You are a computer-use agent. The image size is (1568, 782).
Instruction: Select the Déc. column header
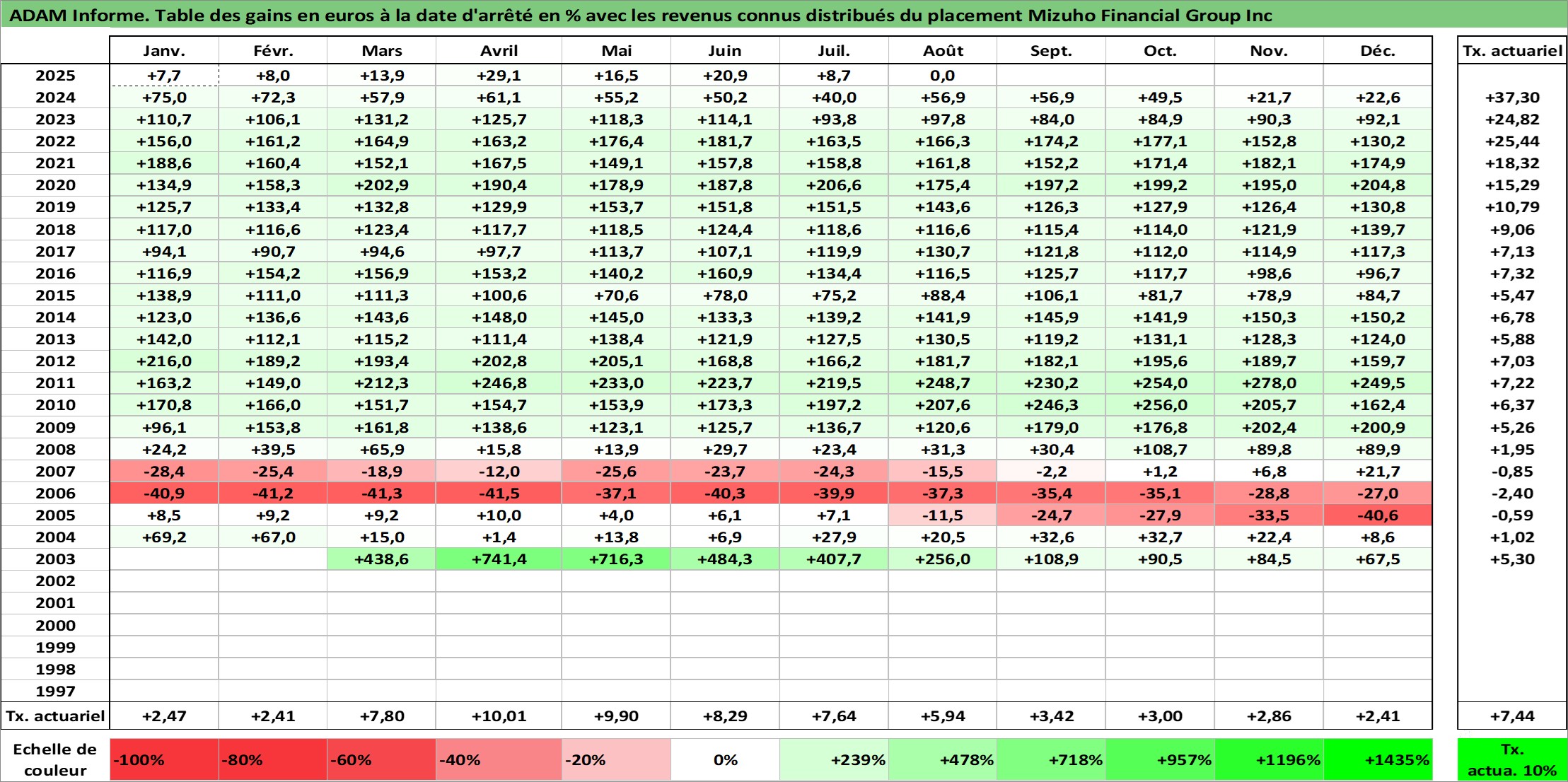click(1378, 51)
